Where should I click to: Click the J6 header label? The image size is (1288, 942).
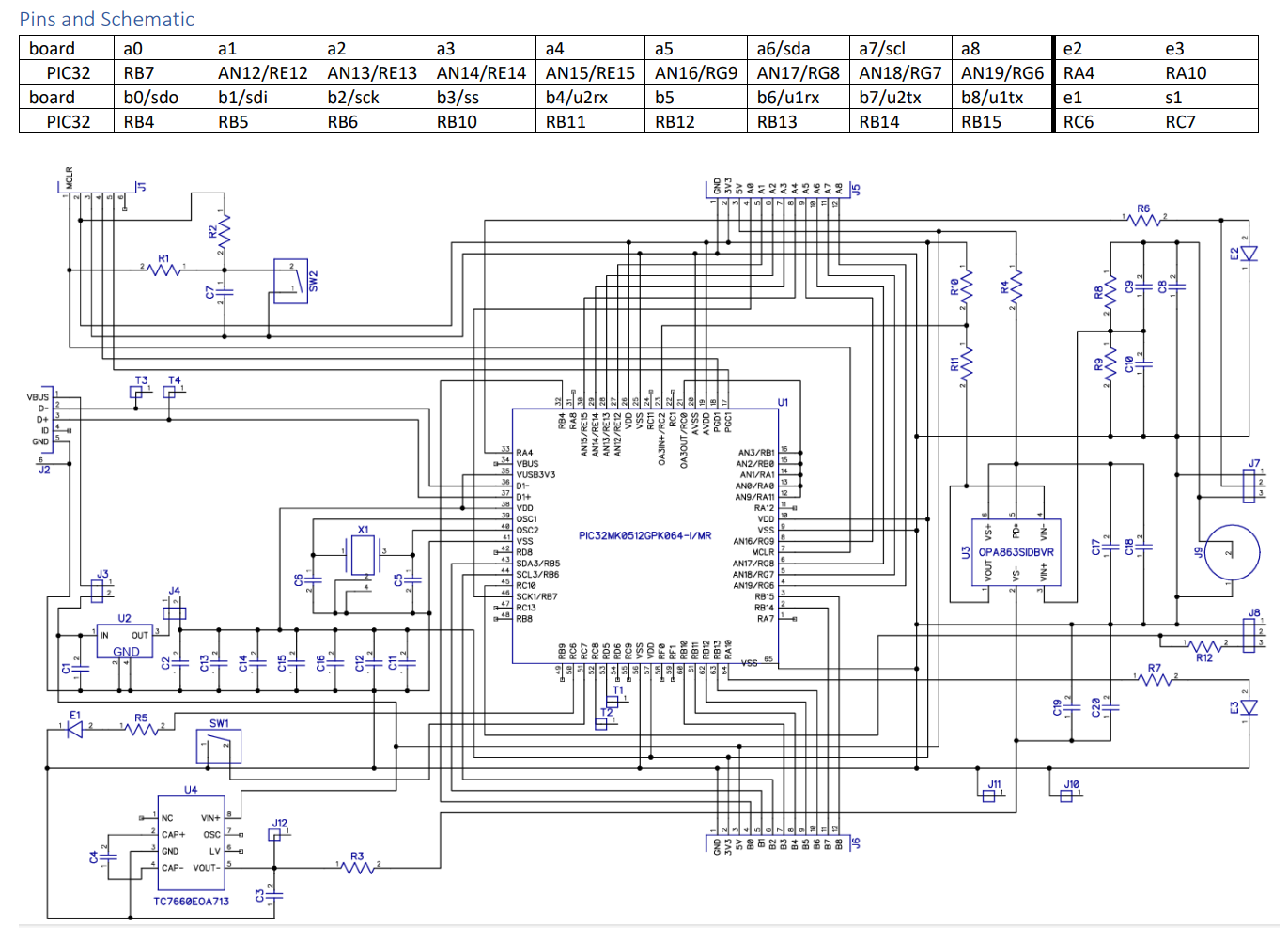click(x=856, y=843)
